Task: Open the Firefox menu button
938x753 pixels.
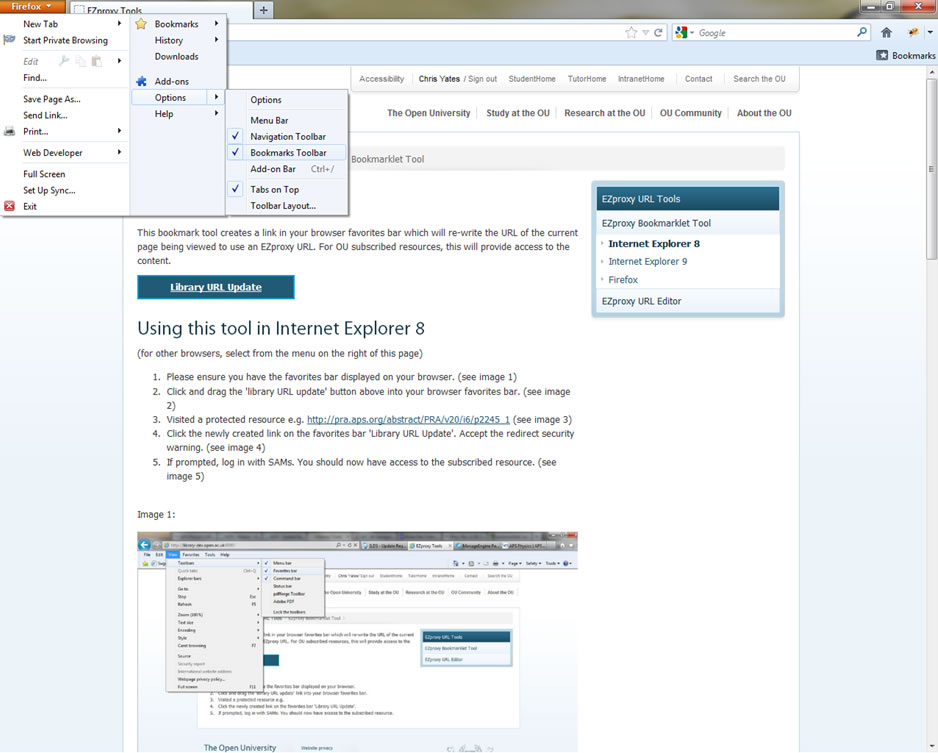Action: pyautogui.click(x=32, y=7)
